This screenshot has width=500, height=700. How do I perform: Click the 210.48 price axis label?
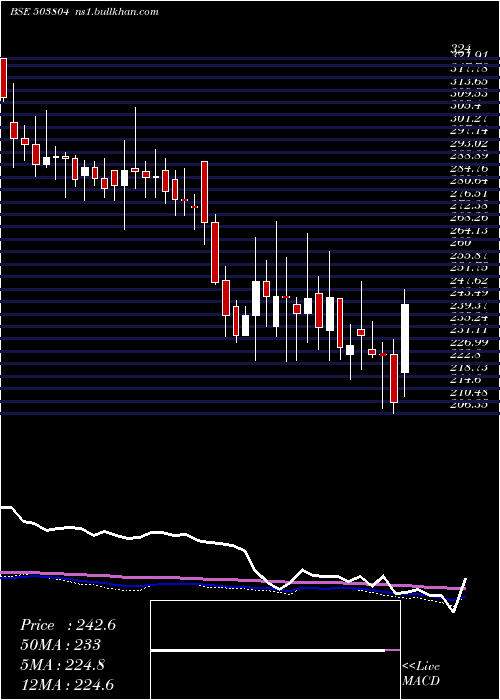coord(468,392)
